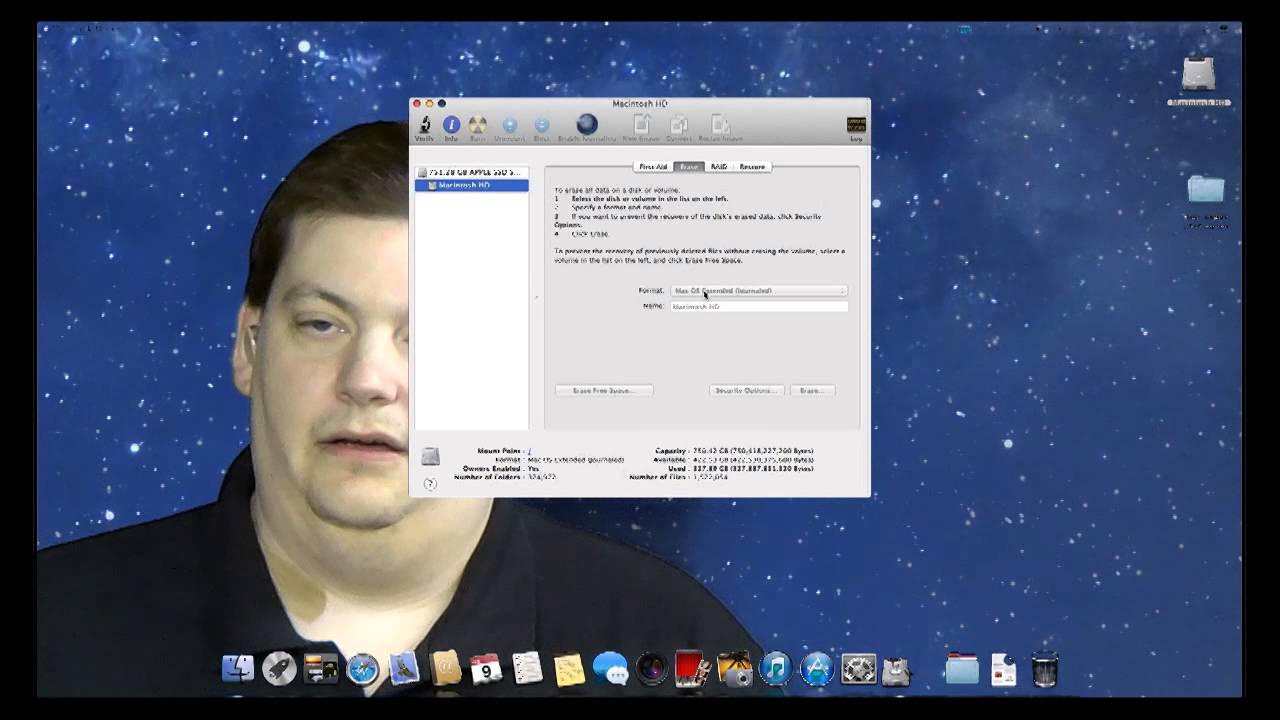Click the Burn toolbar icon
Viewport: 1280px width, 720px height.
(477, 125)
